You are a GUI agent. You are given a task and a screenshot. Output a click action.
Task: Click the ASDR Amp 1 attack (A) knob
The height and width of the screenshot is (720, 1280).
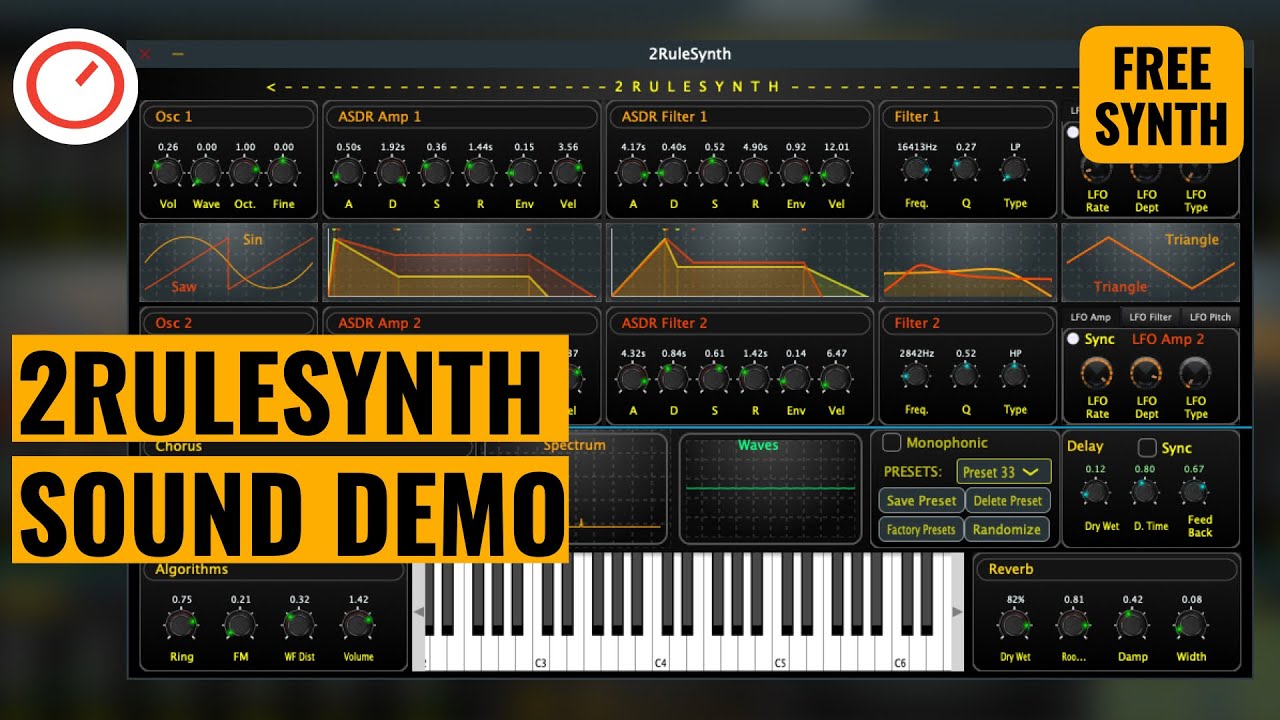click(x=349, y=173)
